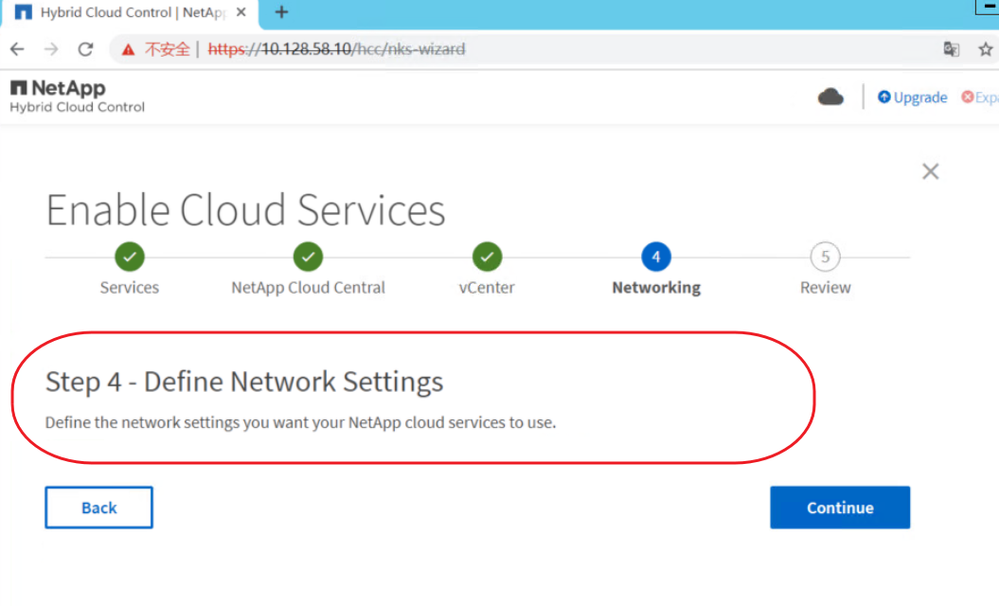The image size is (999, 606).
Task: Click the browser forward arrow
Action: pos(51,49)
